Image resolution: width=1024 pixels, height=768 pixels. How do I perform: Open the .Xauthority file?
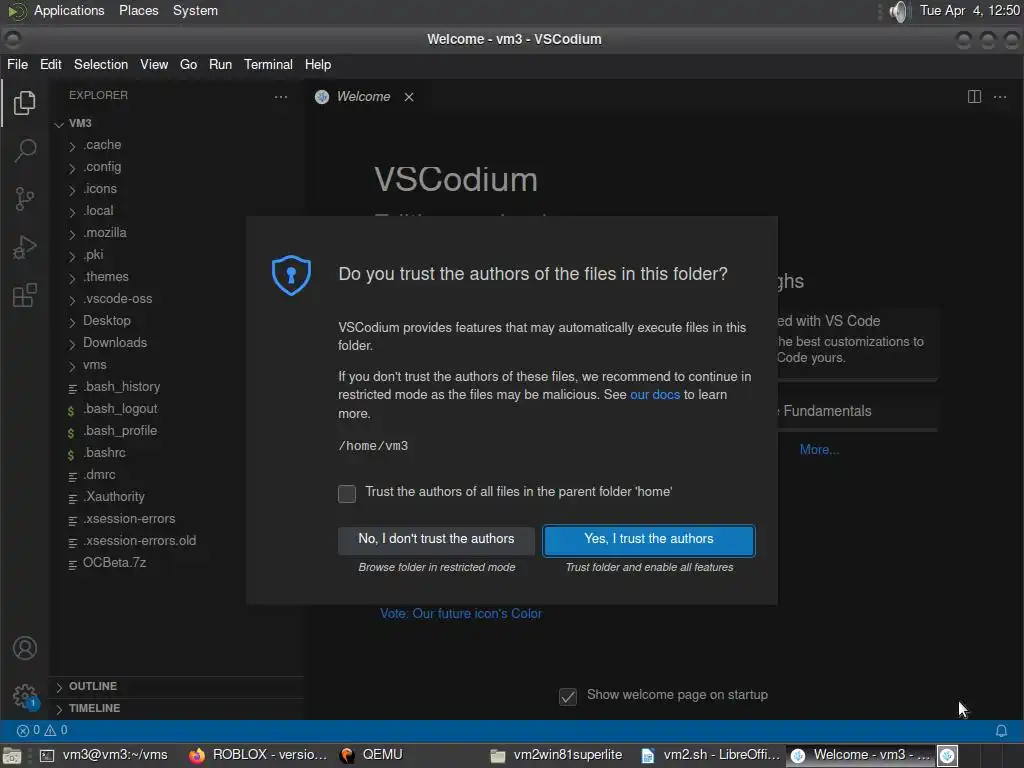point(114,497)
